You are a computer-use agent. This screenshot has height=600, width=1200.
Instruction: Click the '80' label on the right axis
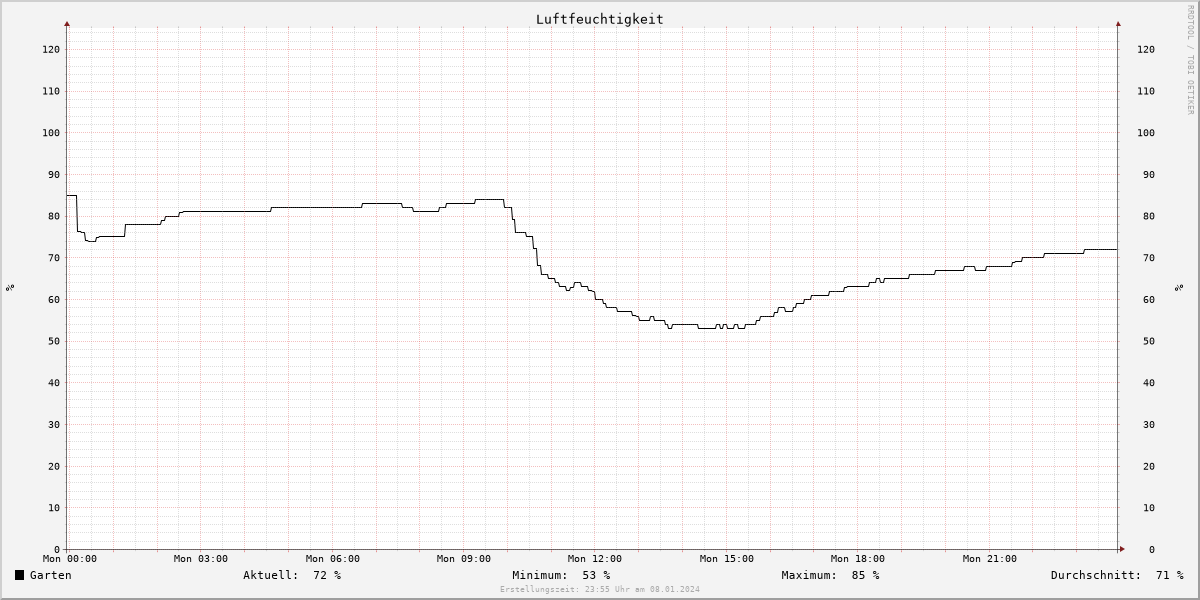[1149, 216]
